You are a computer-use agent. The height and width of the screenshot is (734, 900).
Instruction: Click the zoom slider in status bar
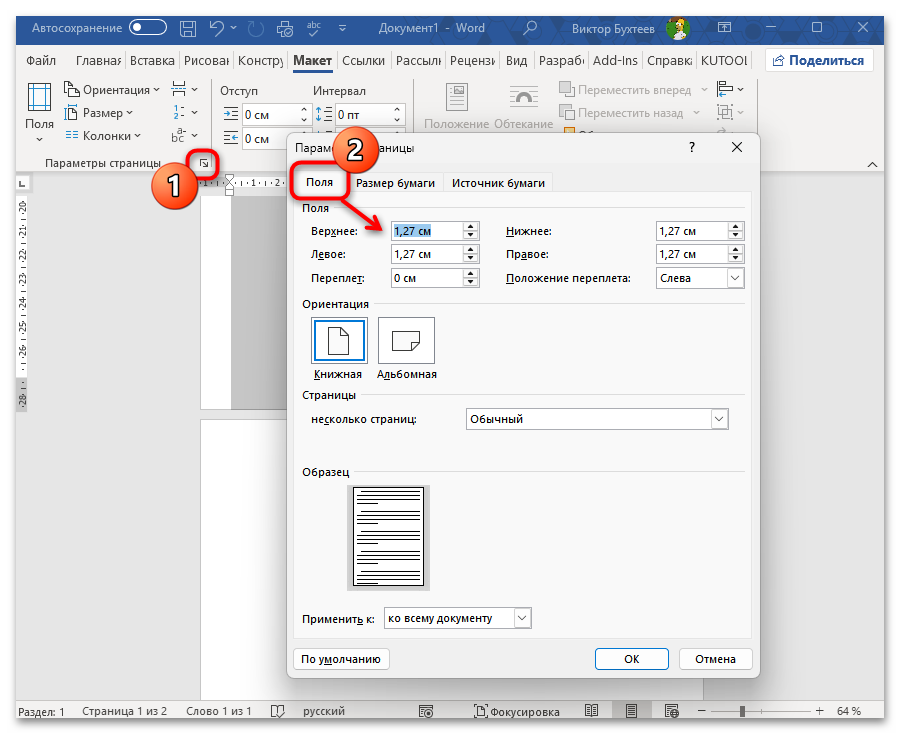coord(742,711)
